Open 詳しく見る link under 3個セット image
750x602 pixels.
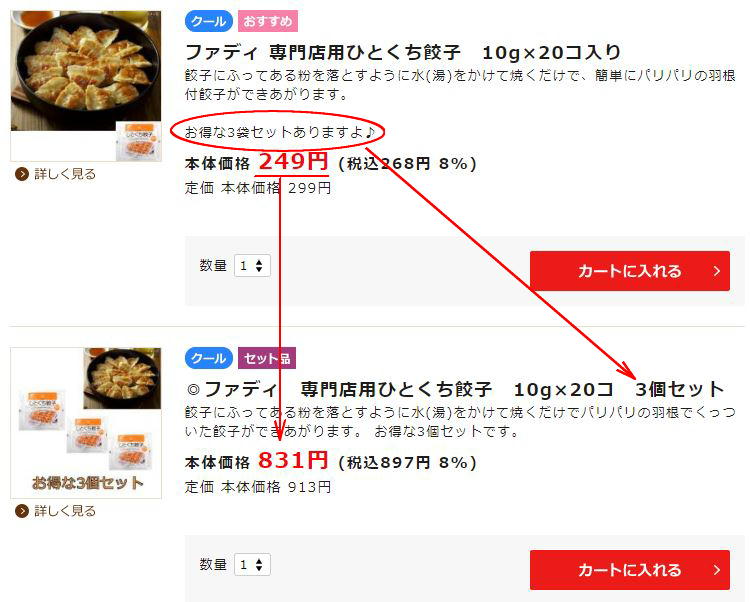click(x=65, y=511)
